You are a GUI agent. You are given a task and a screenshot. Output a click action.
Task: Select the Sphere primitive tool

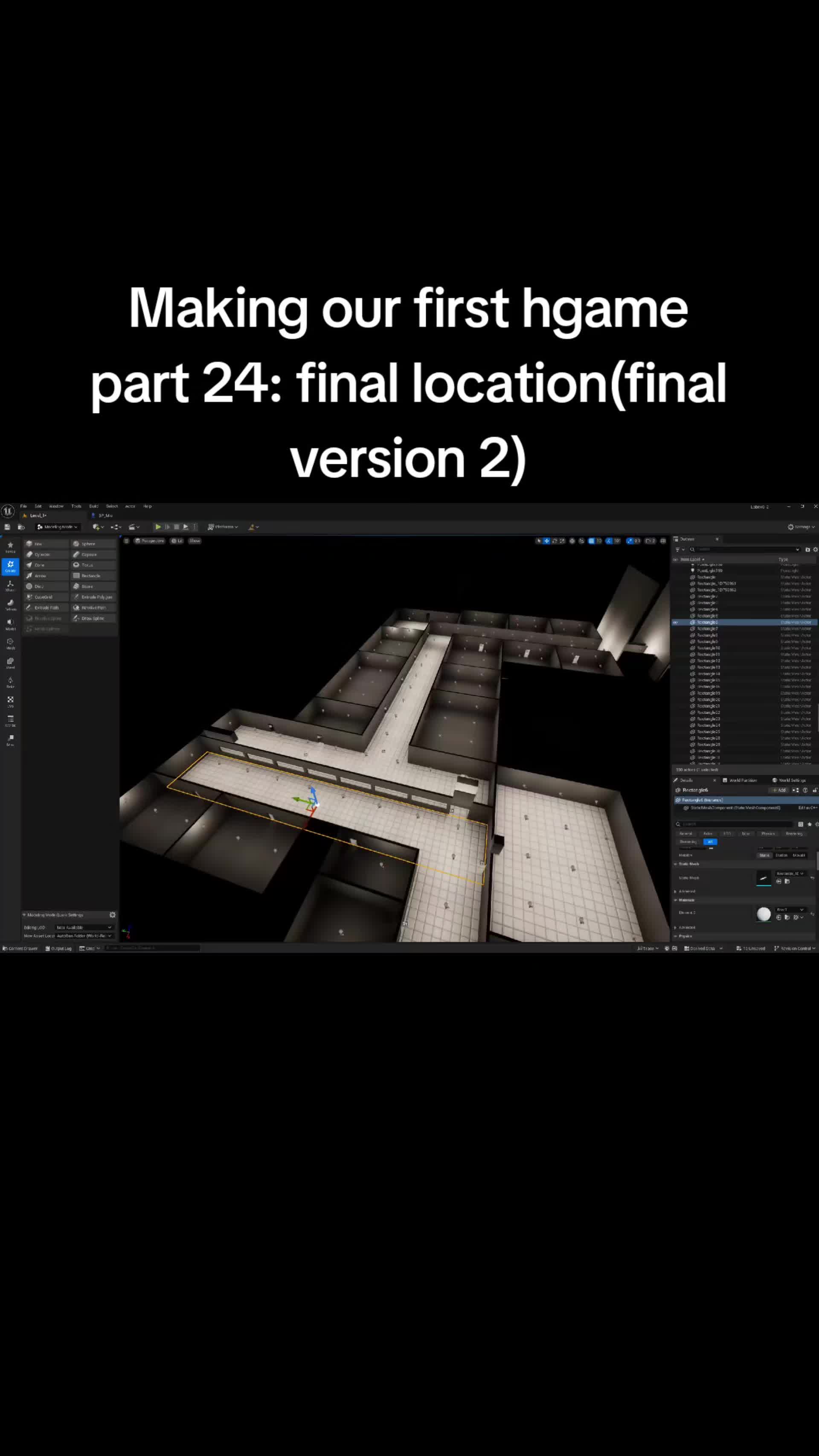click(x=93, y=543)
